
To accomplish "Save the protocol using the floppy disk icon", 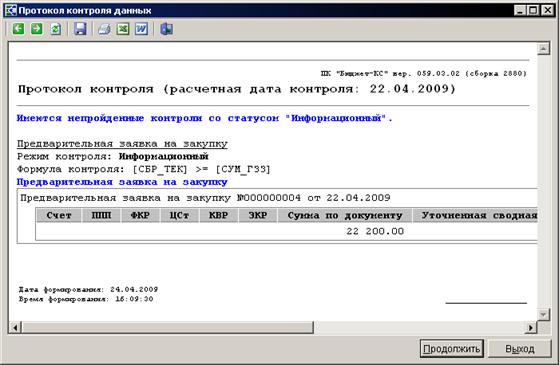I will [81, 29].
